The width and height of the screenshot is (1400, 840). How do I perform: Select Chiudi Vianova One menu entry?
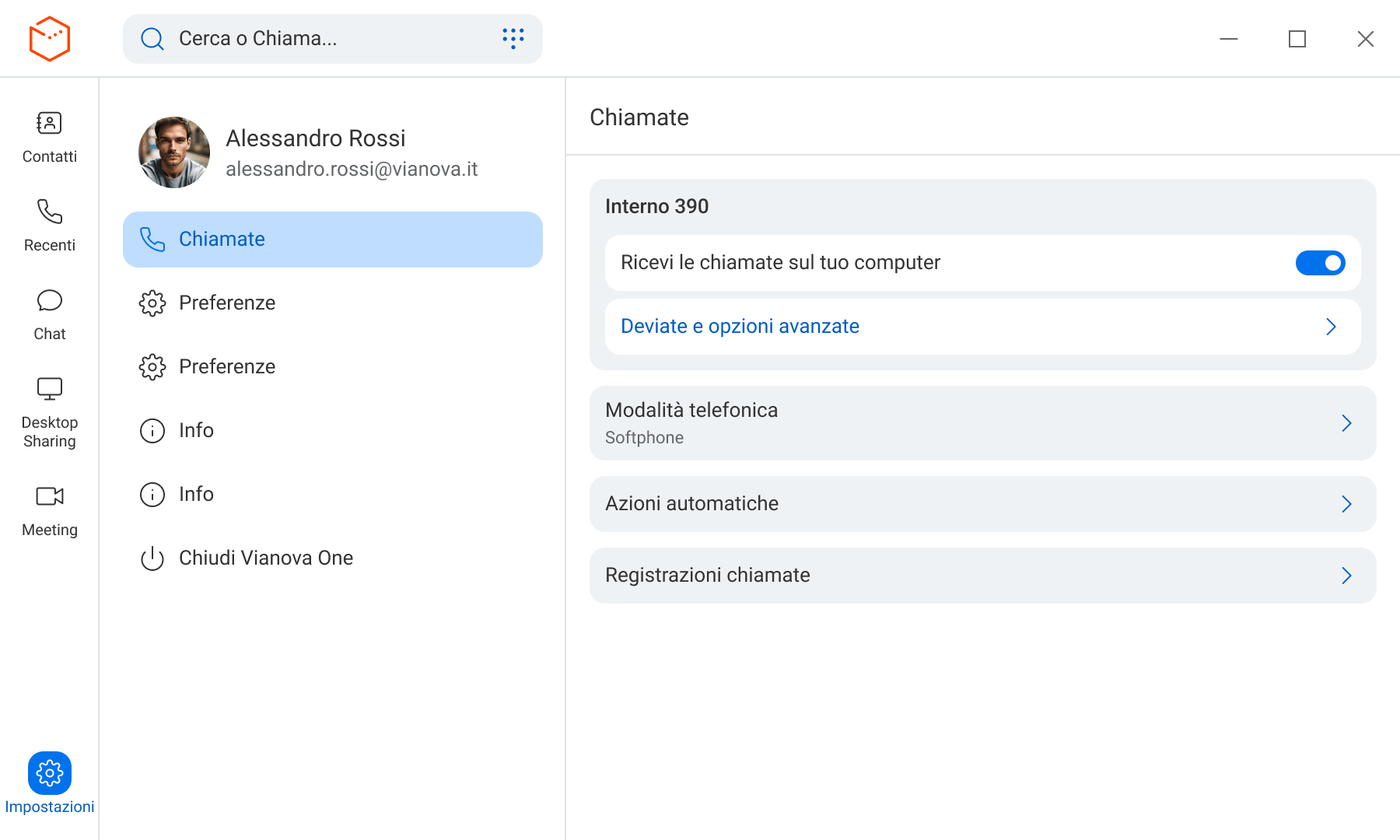click(x=265, y=558)
